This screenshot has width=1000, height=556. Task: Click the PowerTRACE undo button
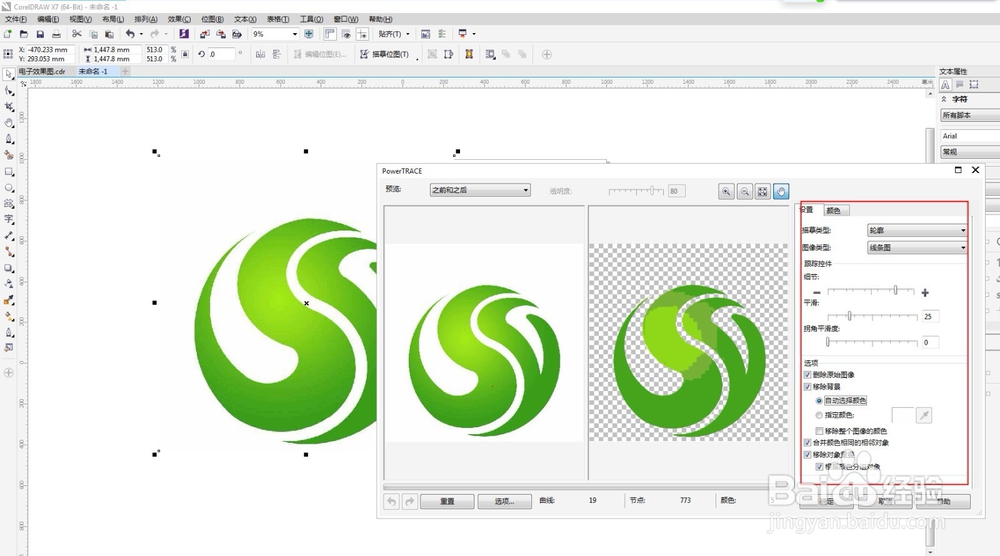(x=391, y=502)
